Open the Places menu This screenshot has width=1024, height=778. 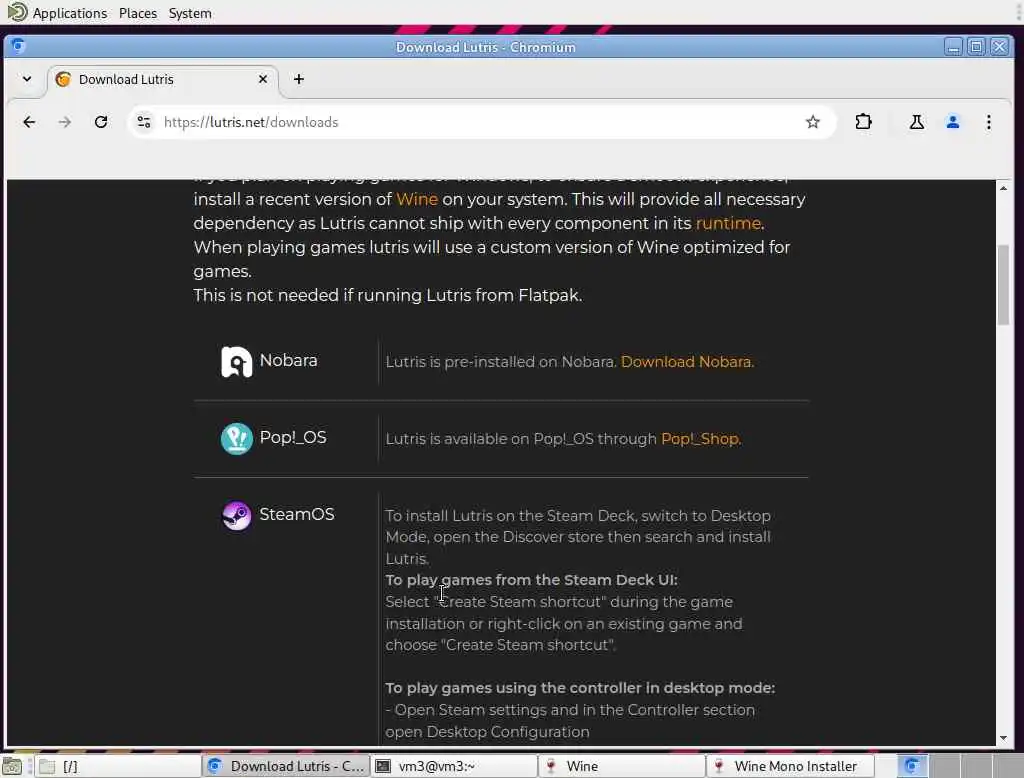click(x=138, y=13)
